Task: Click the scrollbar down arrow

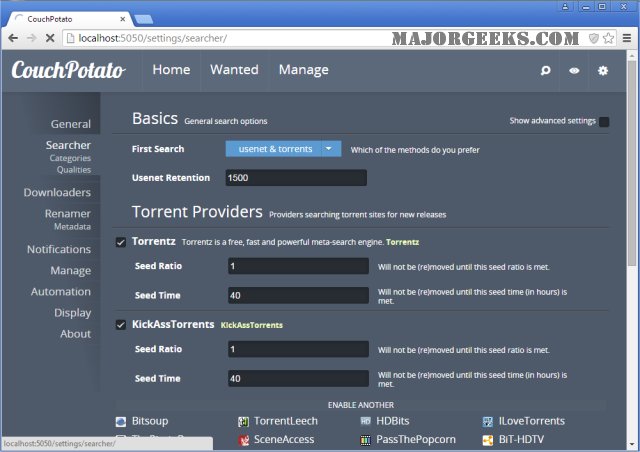Action: click(x=632, y=444)
